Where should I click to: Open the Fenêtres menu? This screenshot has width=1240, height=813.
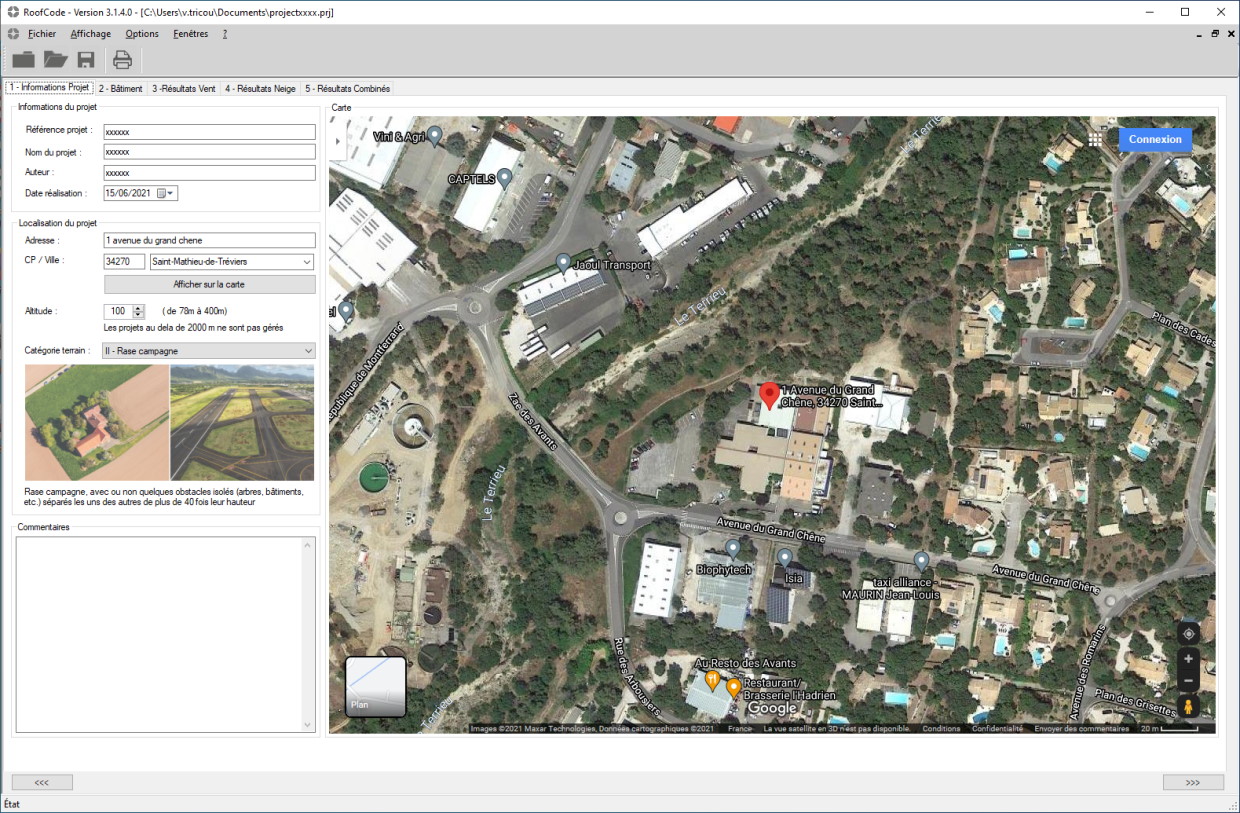[191, 34]
